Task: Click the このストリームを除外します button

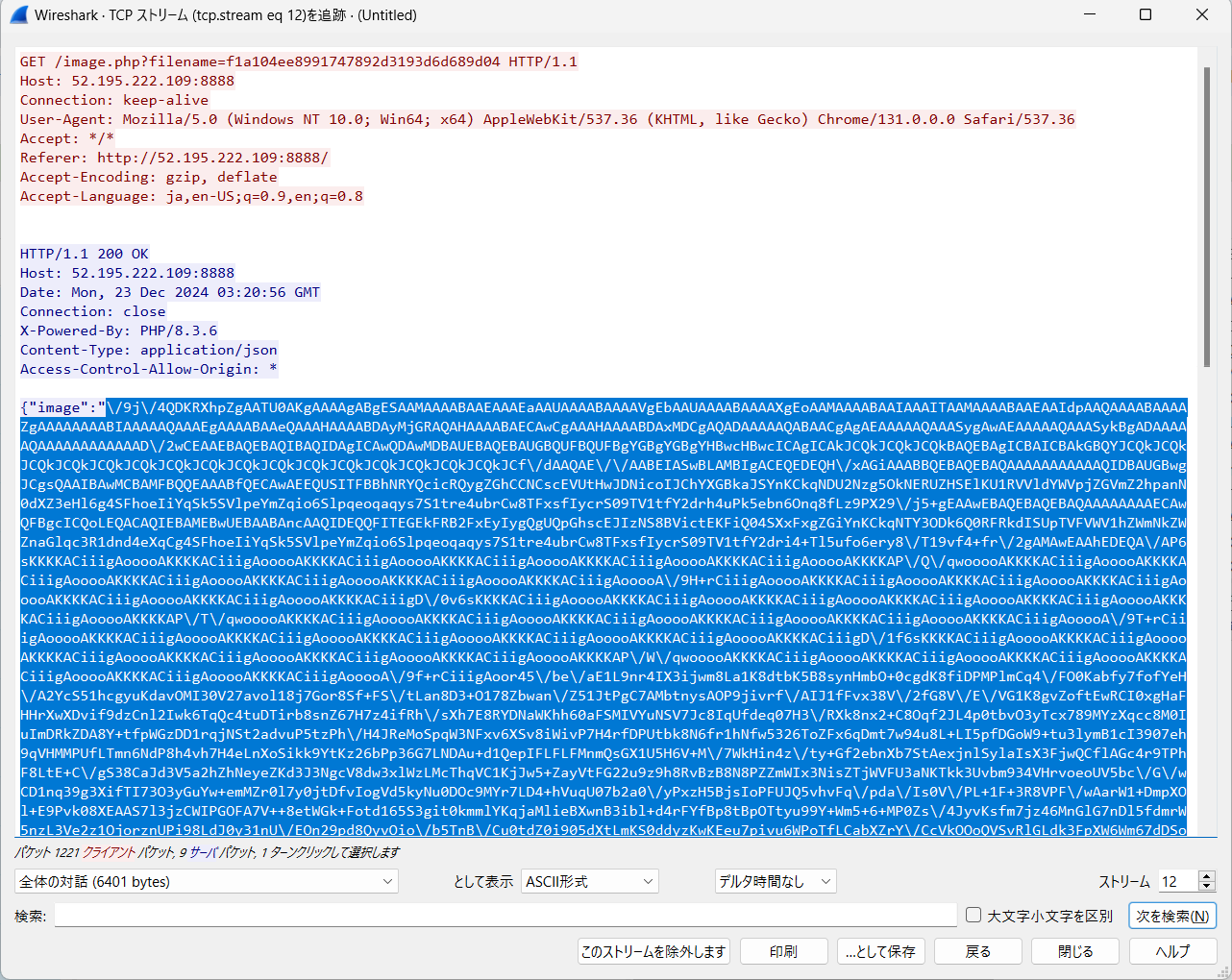Action: (653, 951)
